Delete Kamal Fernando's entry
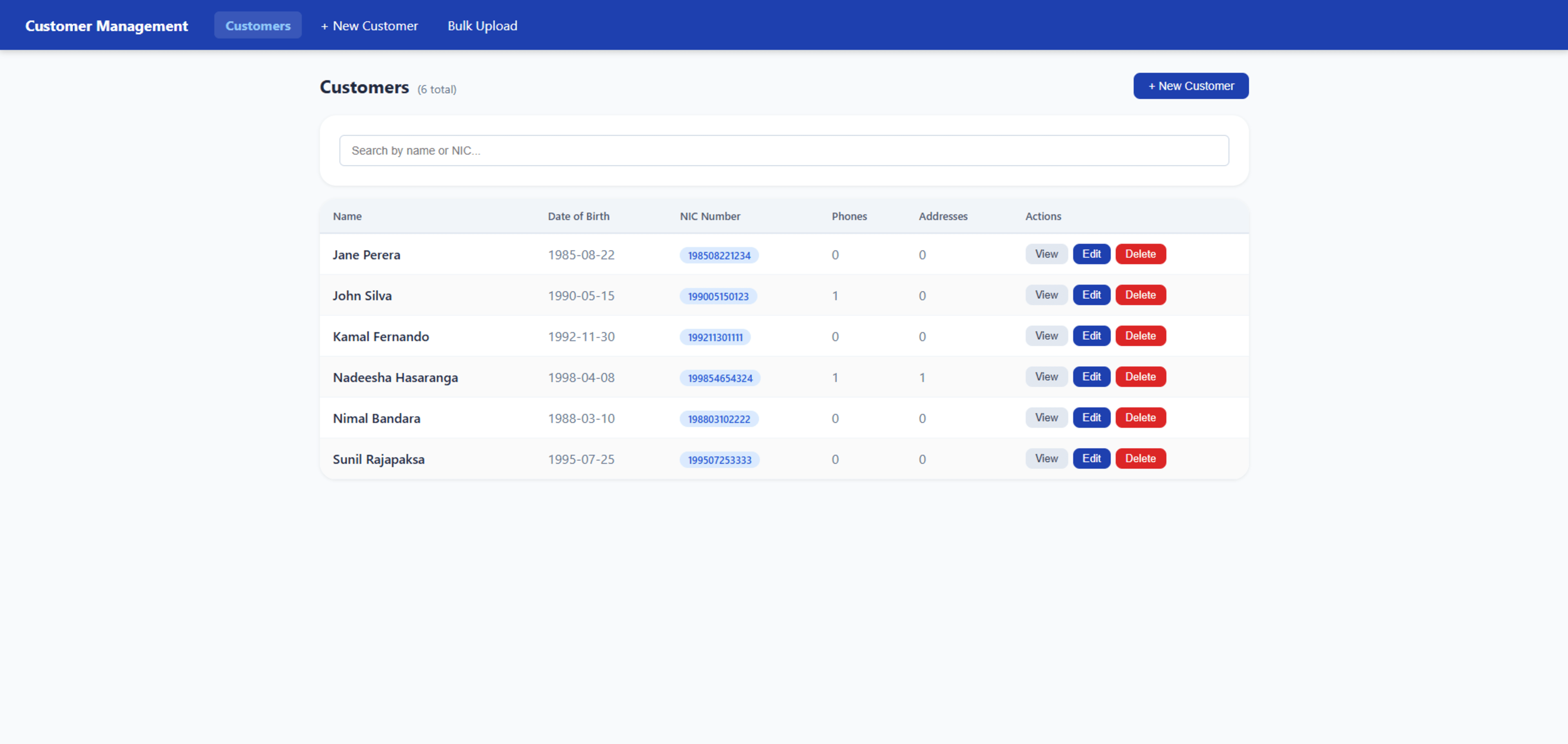Image resolution: width=1568 pixels, height=744 pixels. click(x=1140, y=336)
